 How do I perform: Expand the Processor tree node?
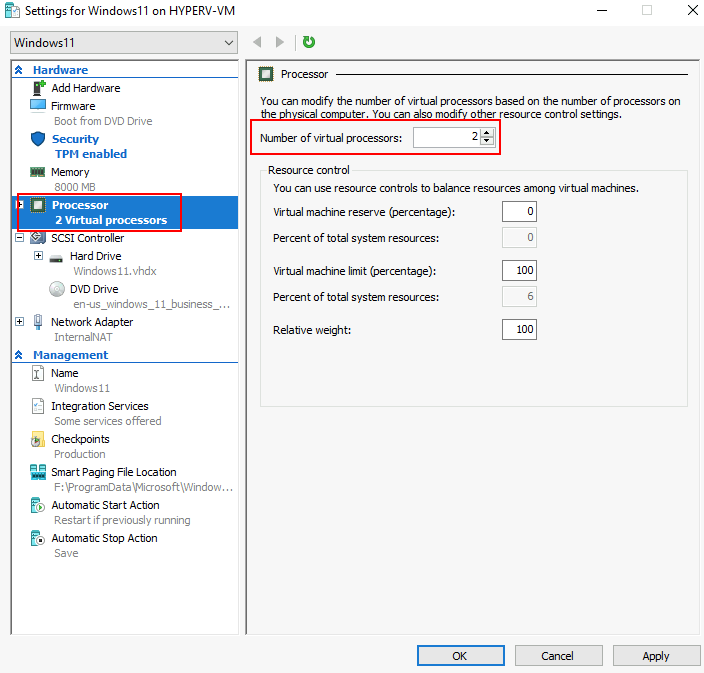(20, 205)
